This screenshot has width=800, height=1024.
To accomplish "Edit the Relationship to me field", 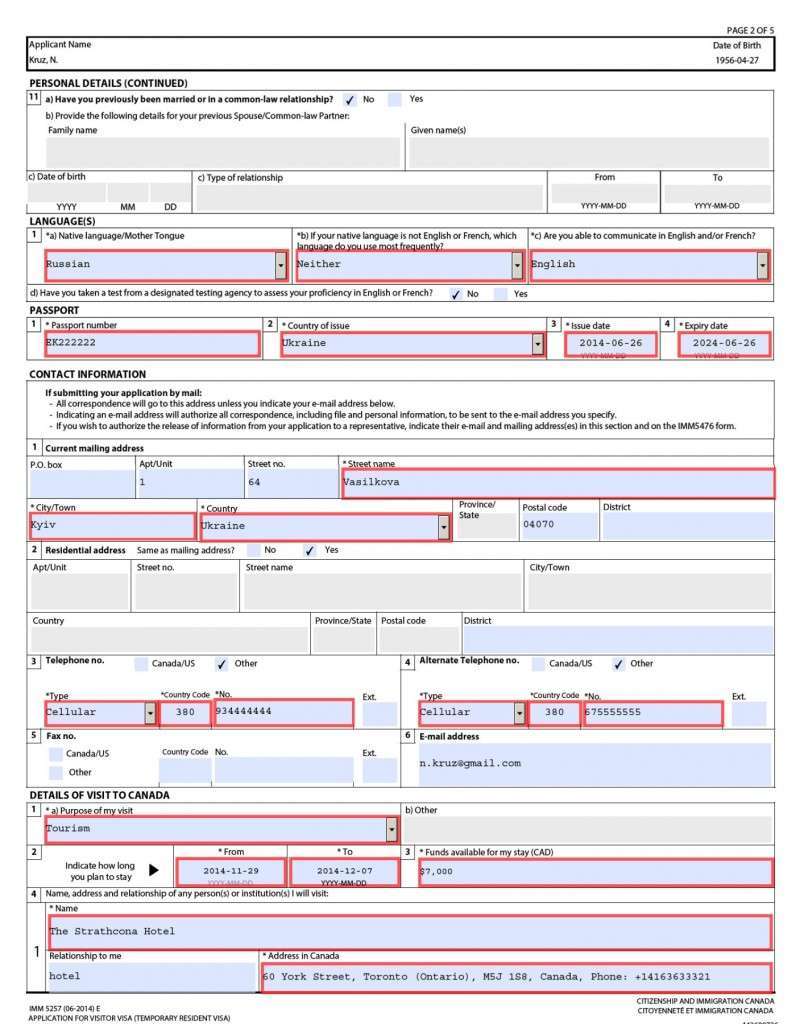I will (152, 978).
